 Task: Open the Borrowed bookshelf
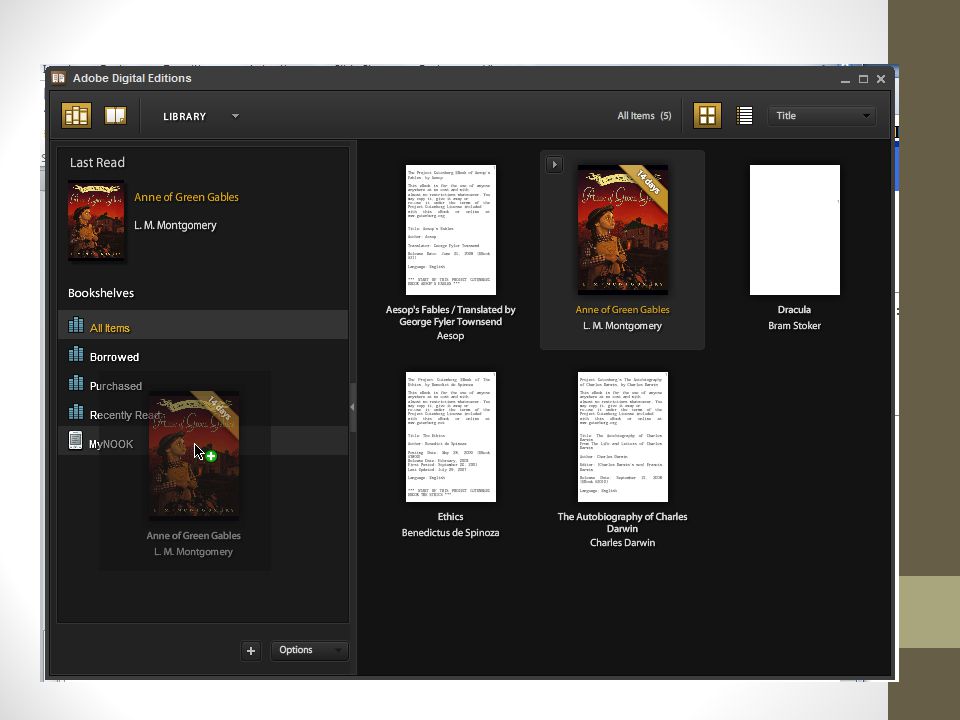(203, 356)
